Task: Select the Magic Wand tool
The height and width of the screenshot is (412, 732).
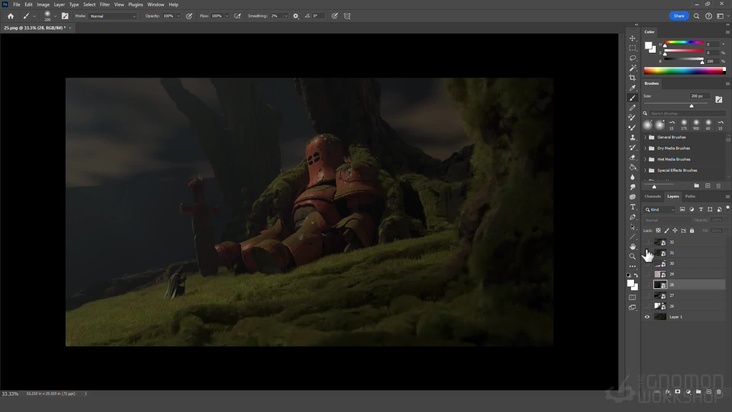Action: 633,68
